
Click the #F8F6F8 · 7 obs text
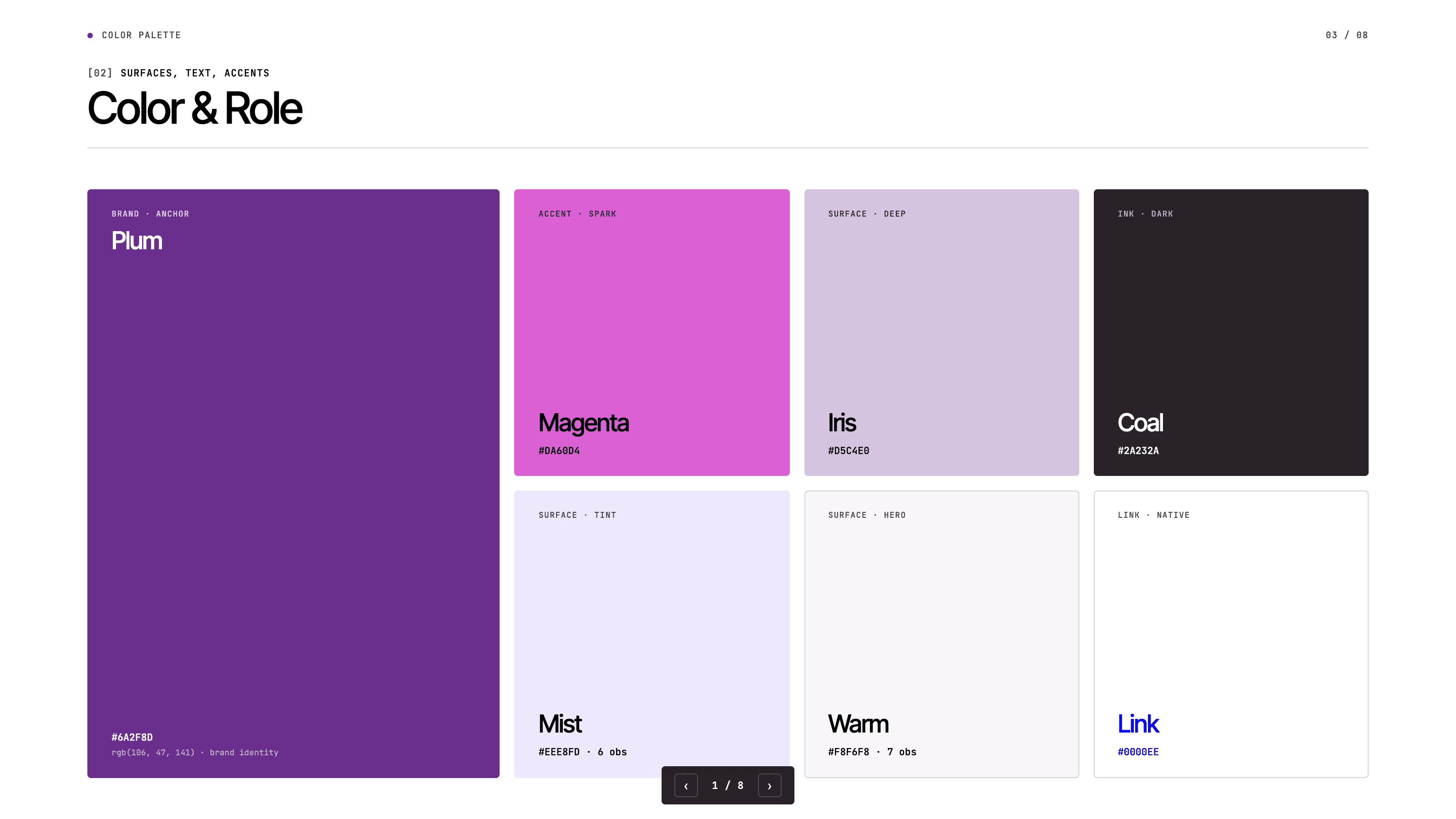(872, 752)
